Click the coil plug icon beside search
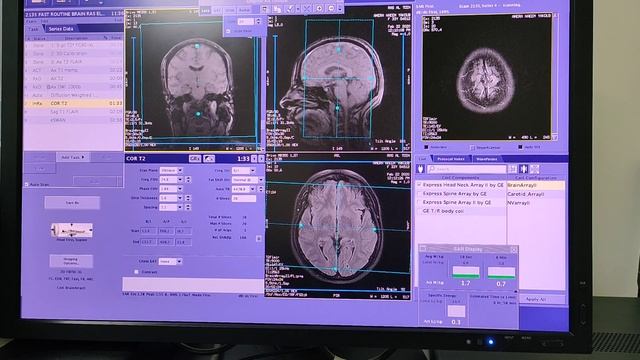The image size is (640, 360). pos(420,169)
